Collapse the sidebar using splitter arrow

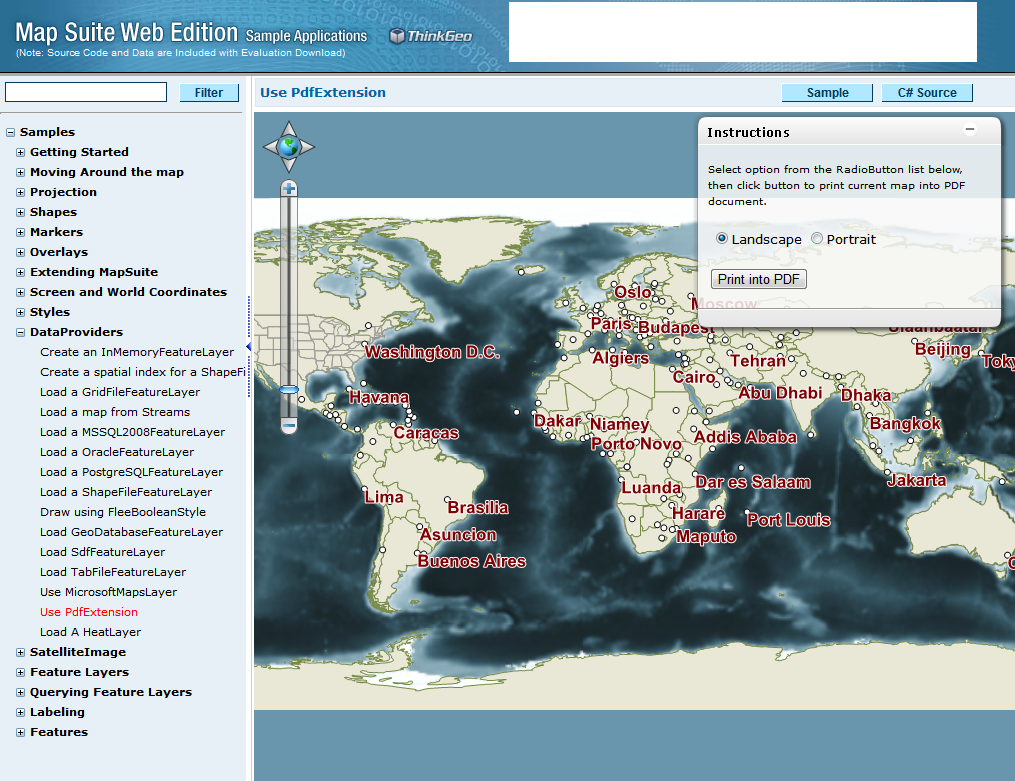coord(249,346)
